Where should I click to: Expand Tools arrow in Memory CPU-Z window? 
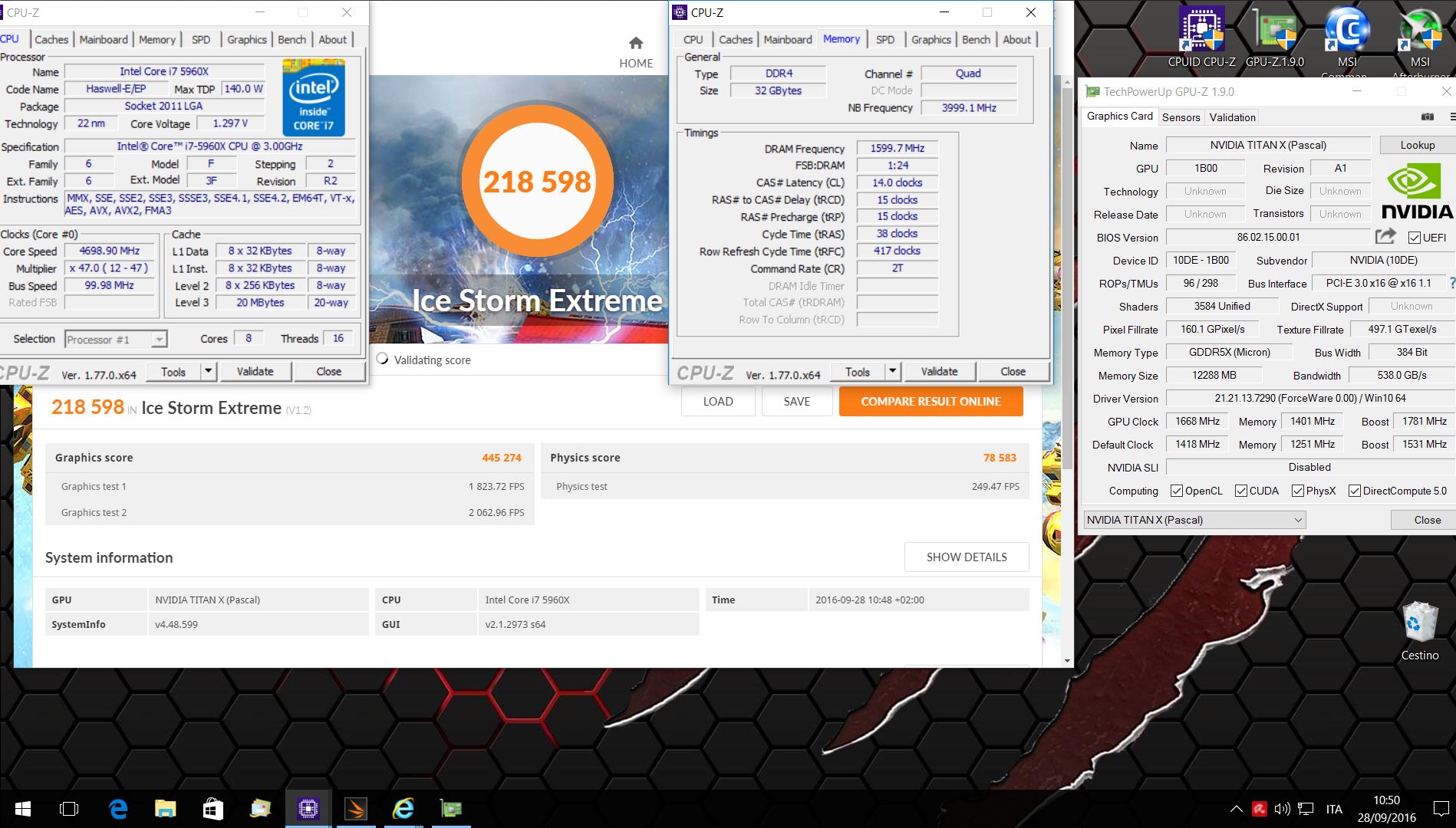pyautogui.click(x=892, y=371)
